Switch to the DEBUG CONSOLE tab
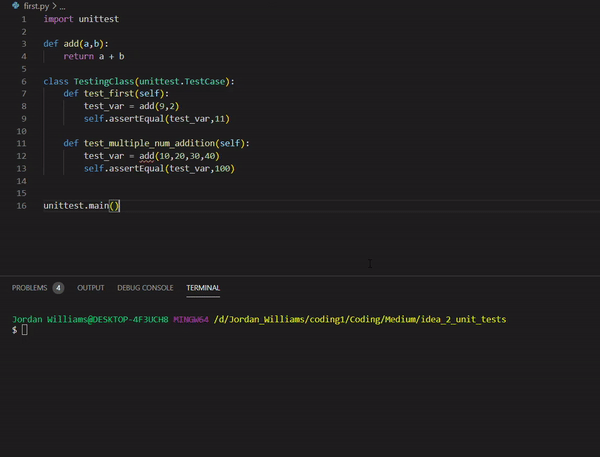Image resolution: width=600 pixels, height=457 pixels. pyautogui.click(x=145, y=288)
